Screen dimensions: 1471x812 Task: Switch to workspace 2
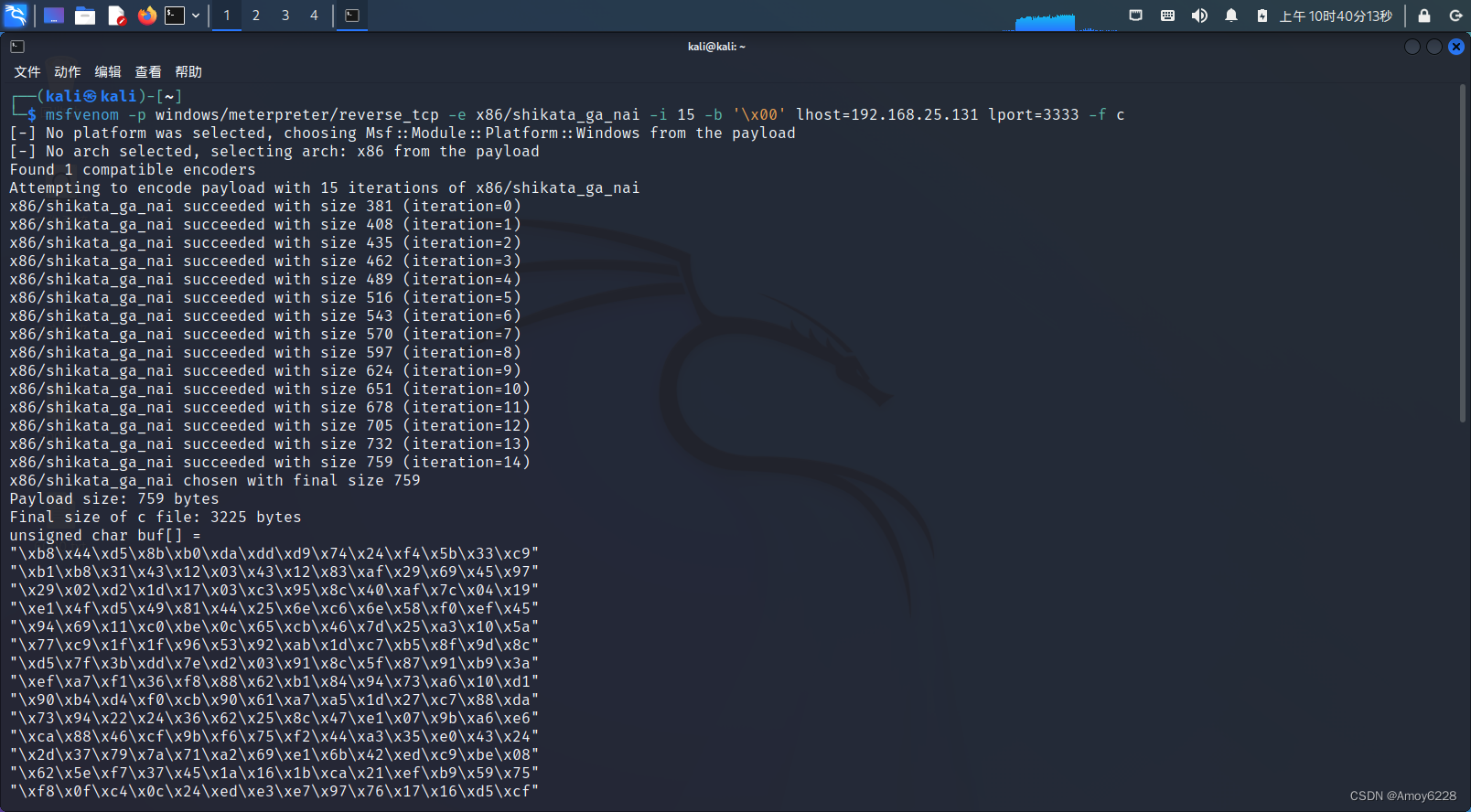click(256, 16)
